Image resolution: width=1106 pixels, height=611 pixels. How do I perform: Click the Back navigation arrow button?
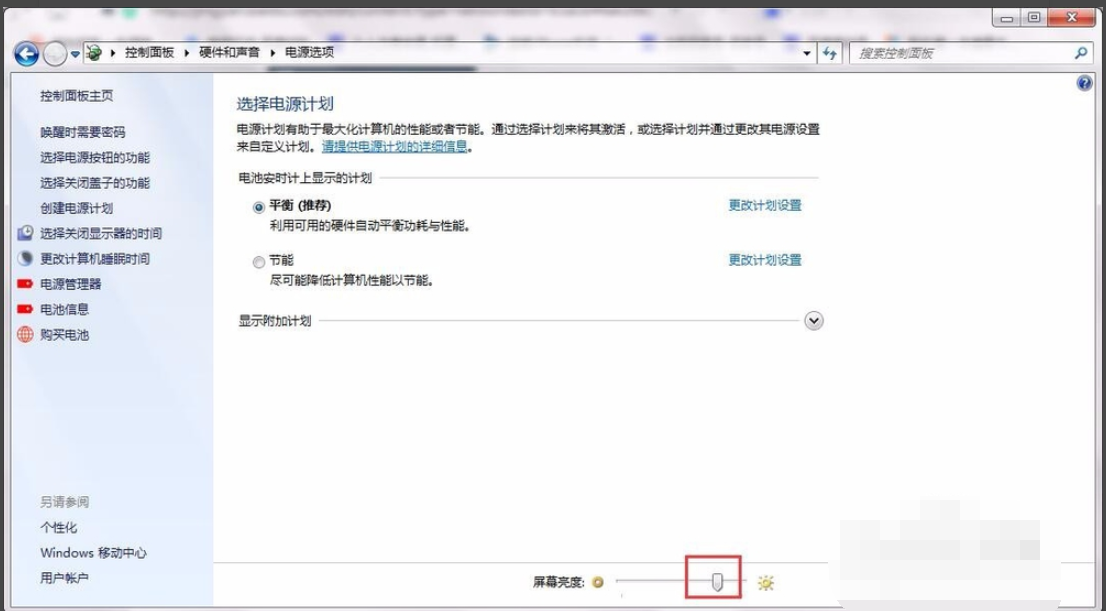pyautogui.click(x=27, y=53)
